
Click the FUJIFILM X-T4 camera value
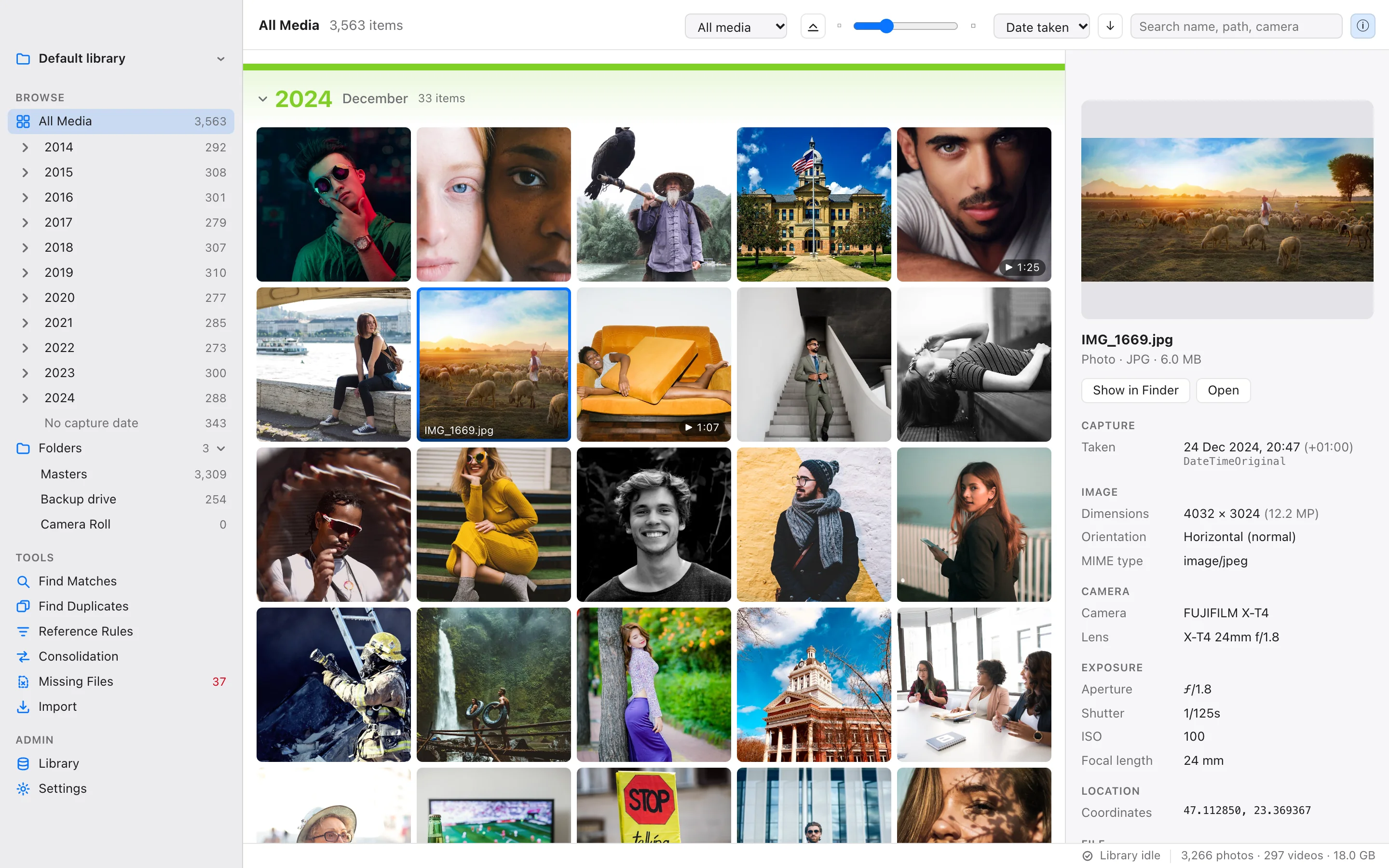[x=1226, y=613]
